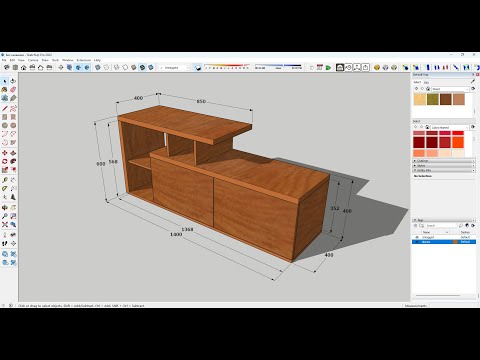Open Details menu in Tags panel
Screen dimensions: 480x360
(x=473, y=226)
